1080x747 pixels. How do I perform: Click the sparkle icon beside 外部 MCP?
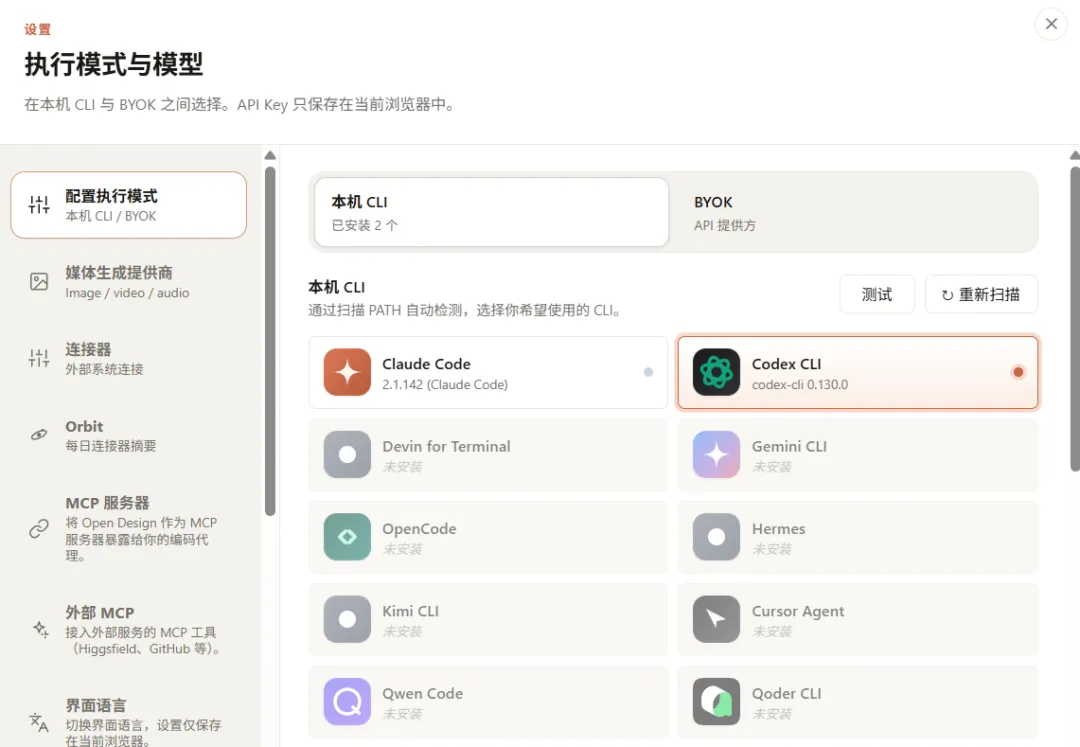41,629
